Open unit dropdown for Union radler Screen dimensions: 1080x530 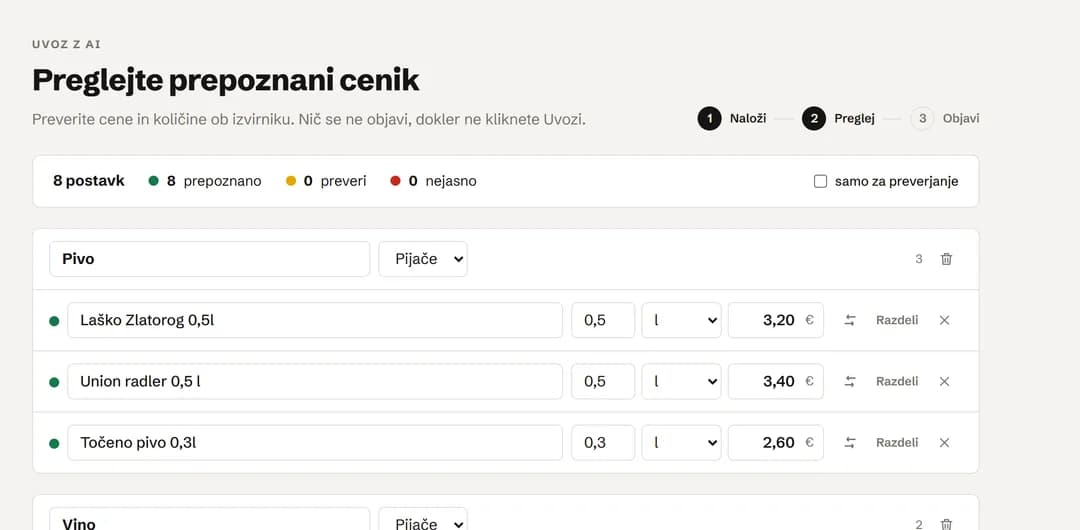pos(681,381)
